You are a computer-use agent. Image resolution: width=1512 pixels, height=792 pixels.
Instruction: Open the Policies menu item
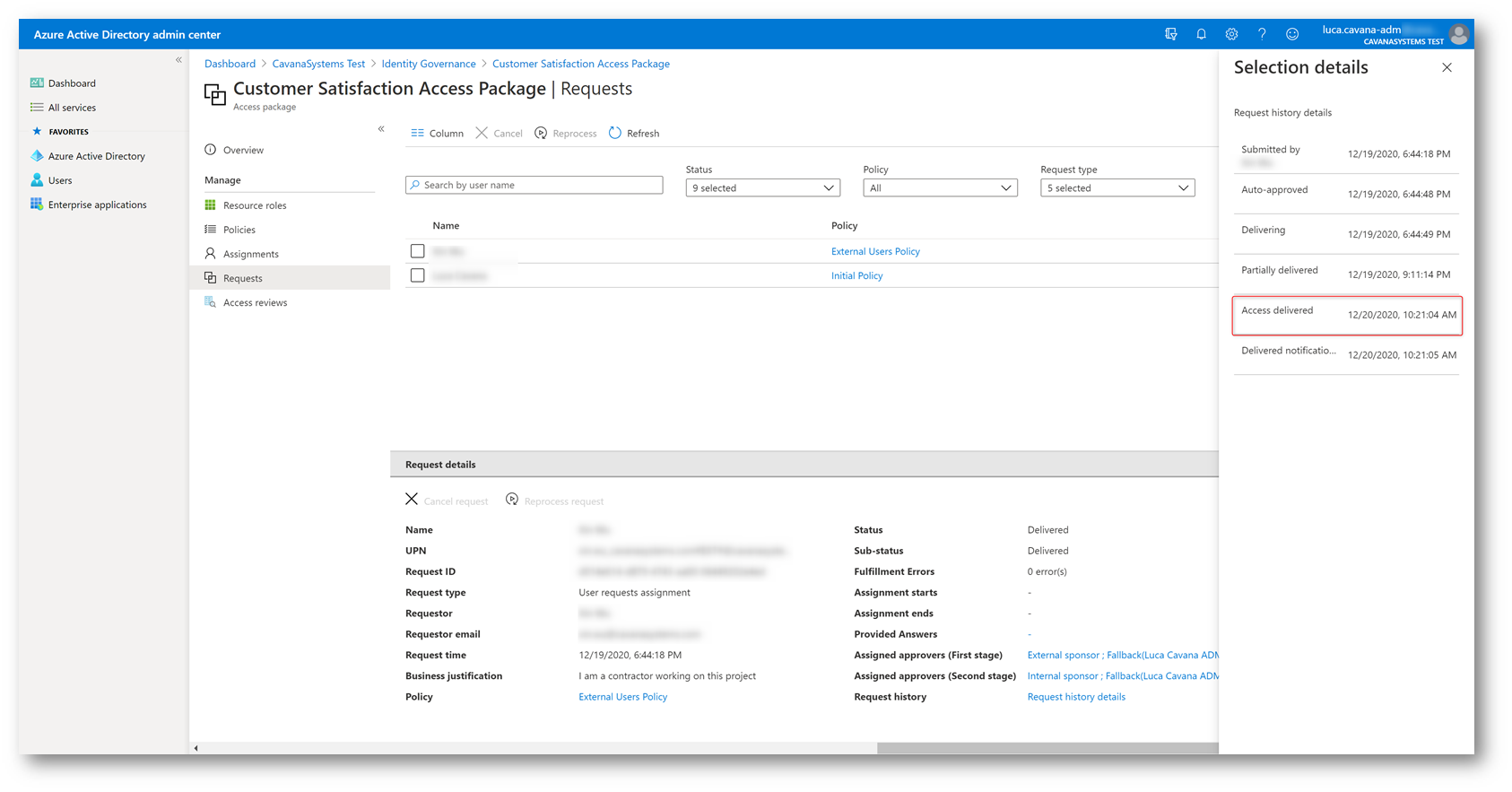[x=239, y=230]
